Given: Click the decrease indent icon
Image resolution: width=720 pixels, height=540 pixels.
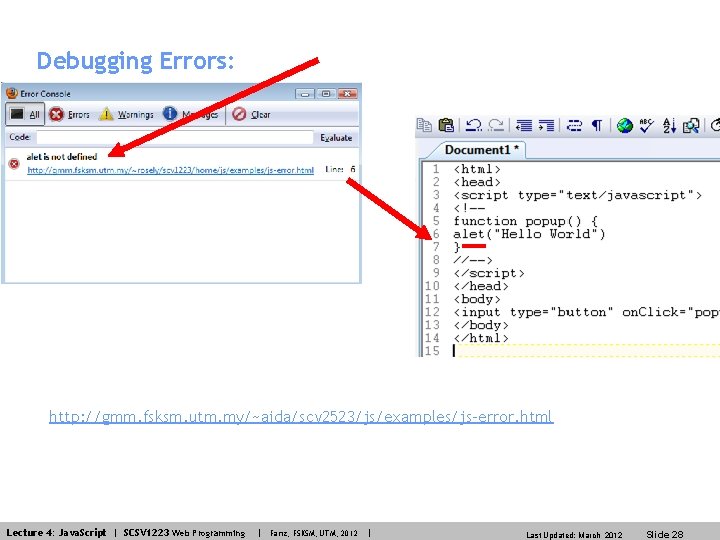Looking at the screenshot, I should click(x=524, y=125).
